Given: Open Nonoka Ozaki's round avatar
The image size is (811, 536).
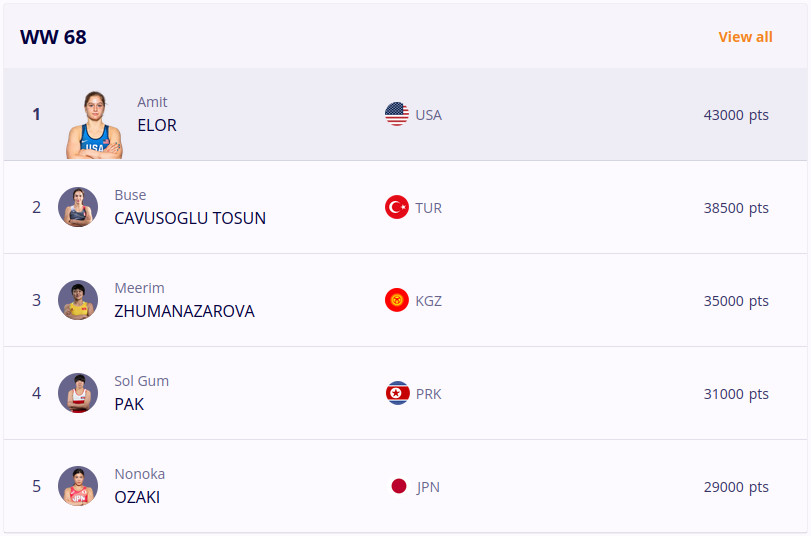Looking at the screenshot, I should (78, 486).
